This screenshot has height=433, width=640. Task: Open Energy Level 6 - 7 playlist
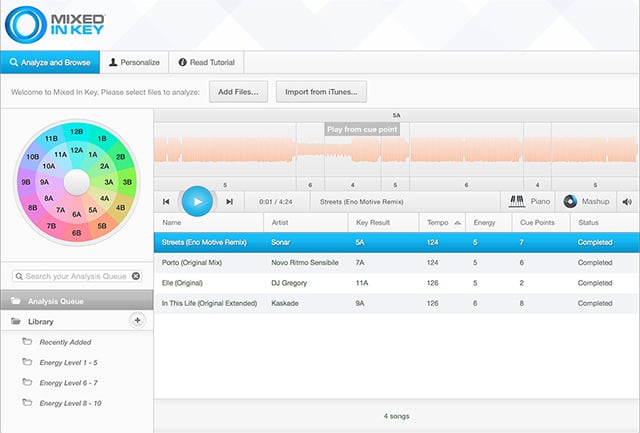(68, 383)
